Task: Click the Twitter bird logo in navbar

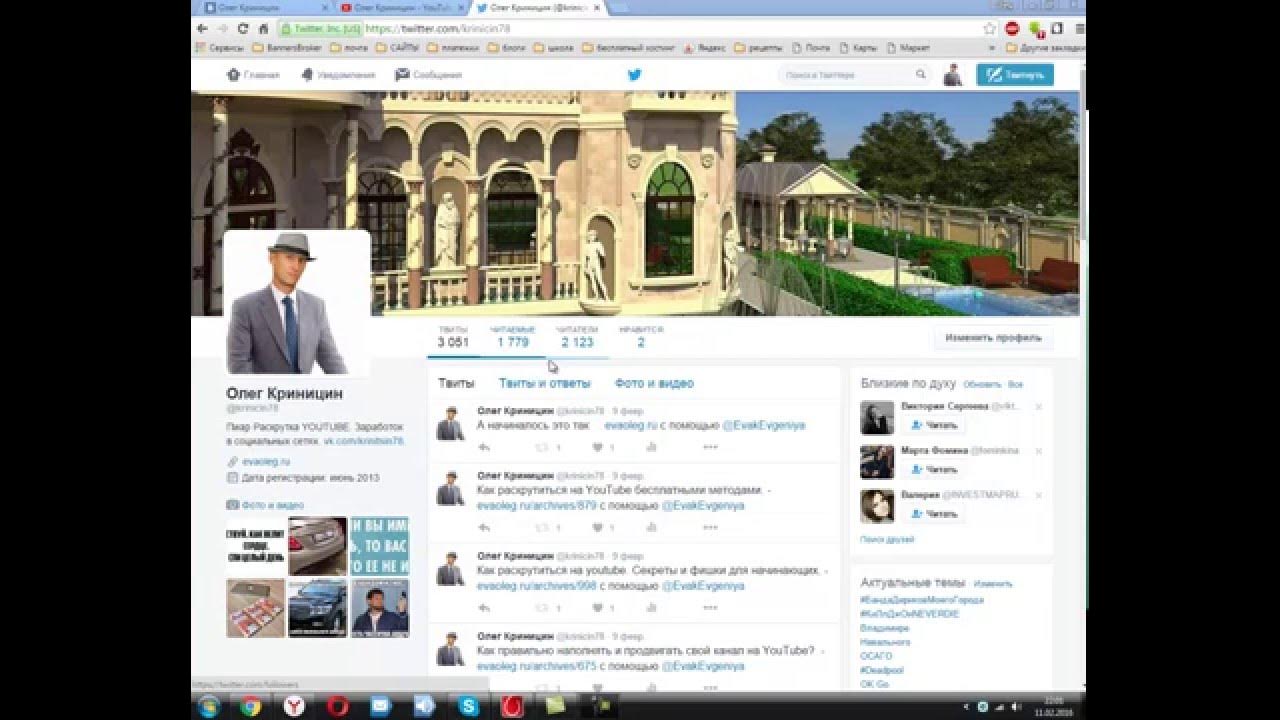Action: point(634,74)
